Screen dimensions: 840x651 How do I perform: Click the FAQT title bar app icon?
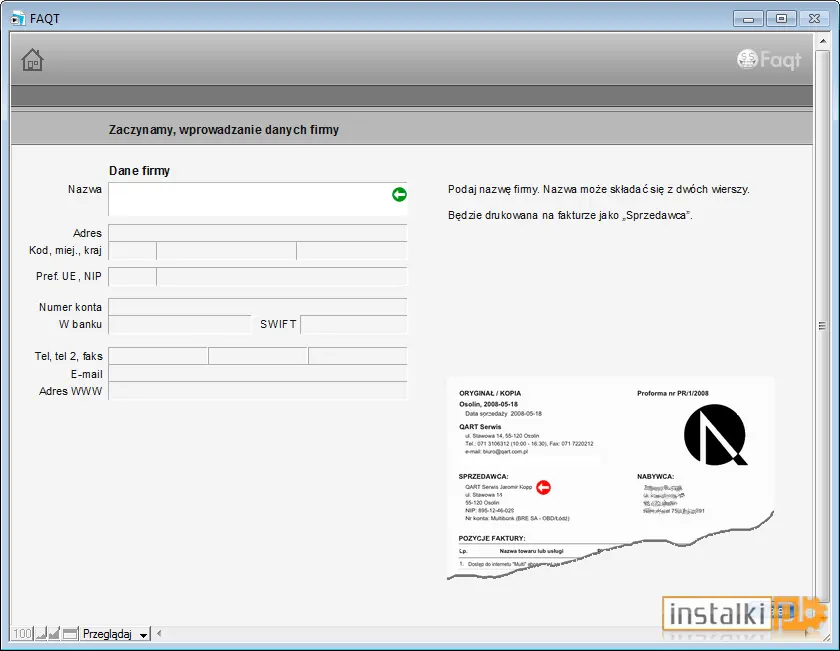pyautogui.click(x=18, y=18)
